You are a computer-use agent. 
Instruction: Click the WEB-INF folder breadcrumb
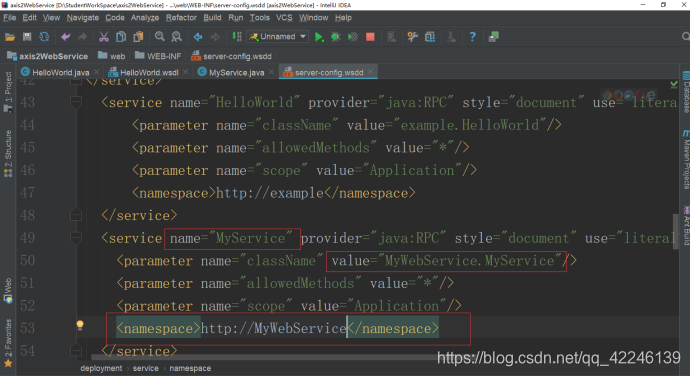click(x=158, y=56)
